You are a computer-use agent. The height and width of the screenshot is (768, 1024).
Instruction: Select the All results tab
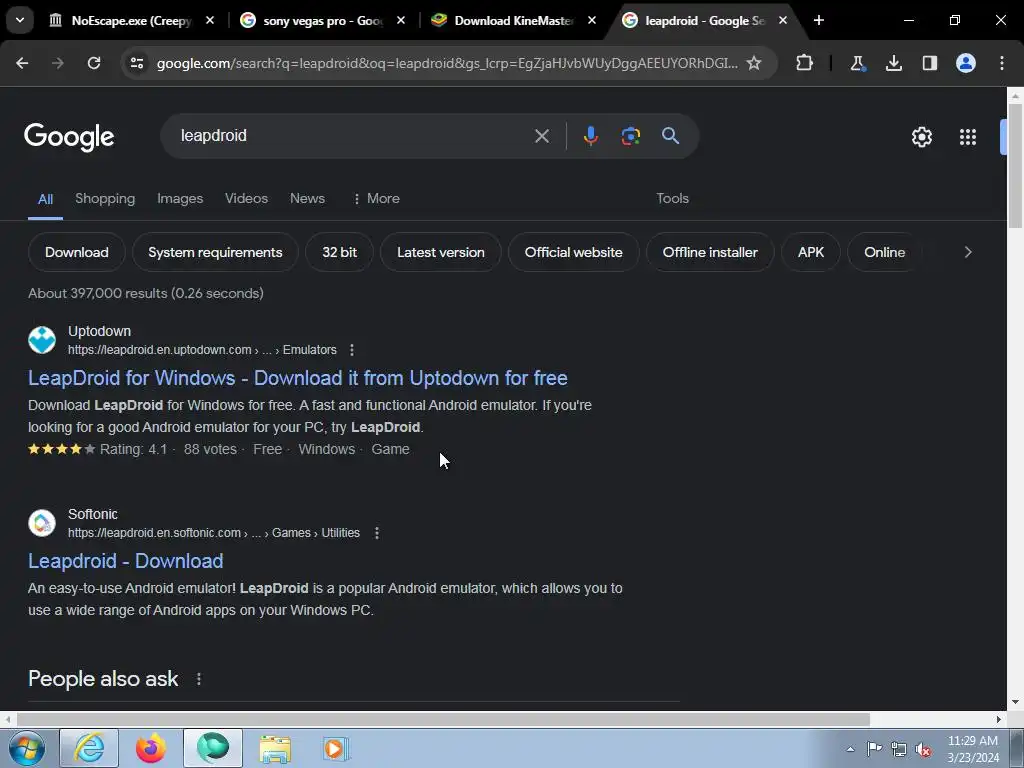[45, 199]
